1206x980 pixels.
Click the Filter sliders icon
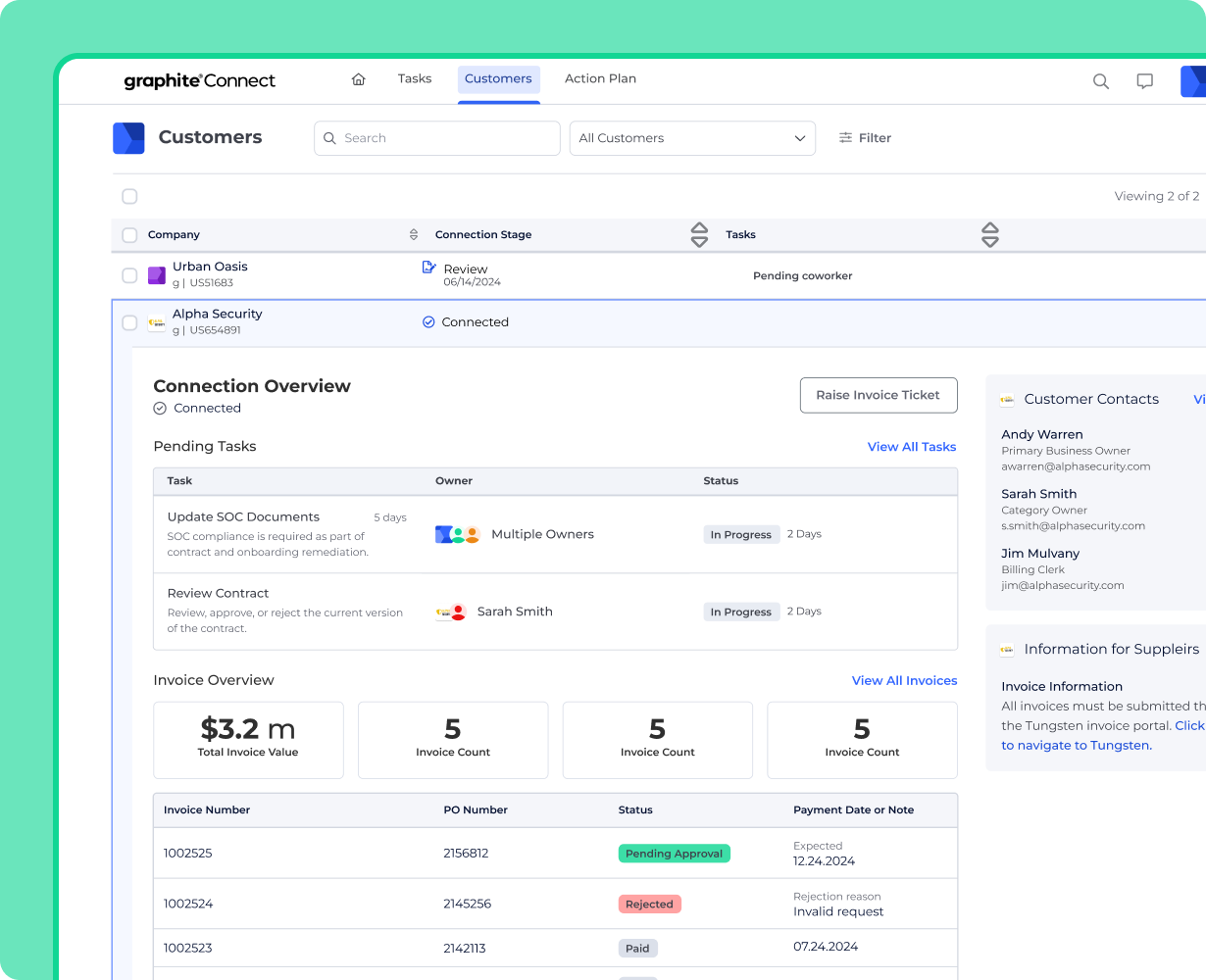(845, 138)
